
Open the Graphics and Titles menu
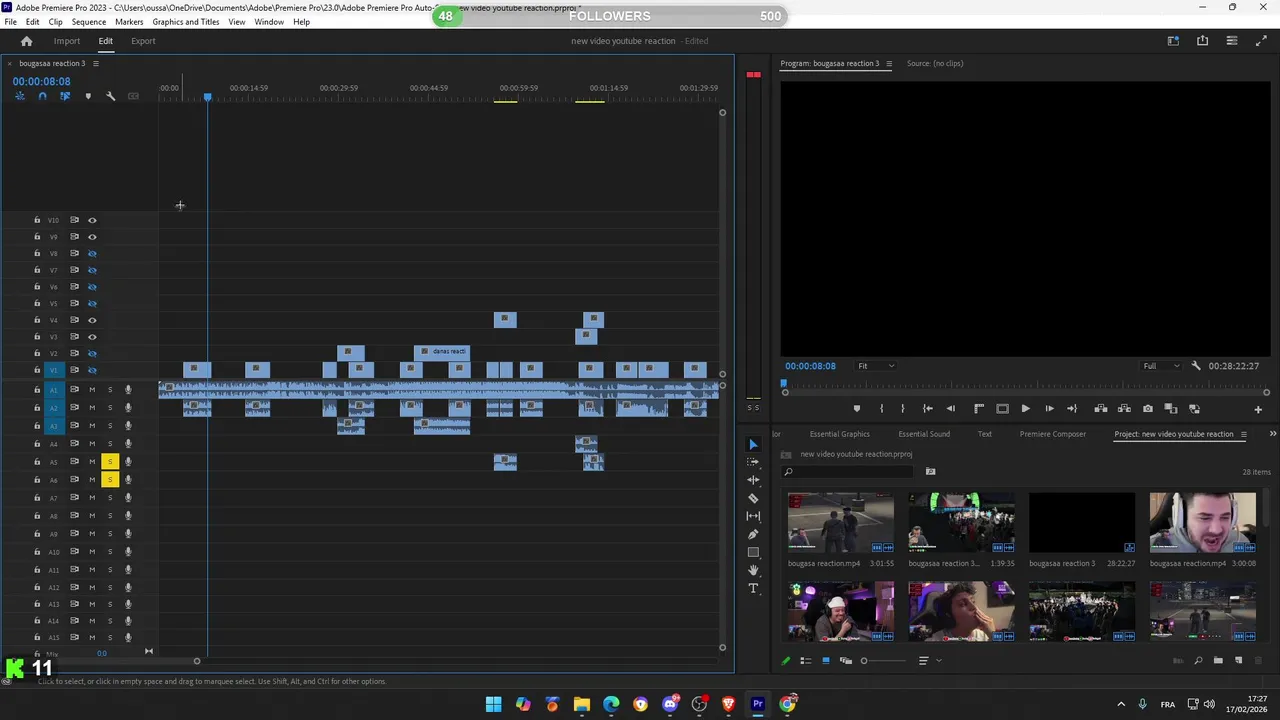coord(186,22)
